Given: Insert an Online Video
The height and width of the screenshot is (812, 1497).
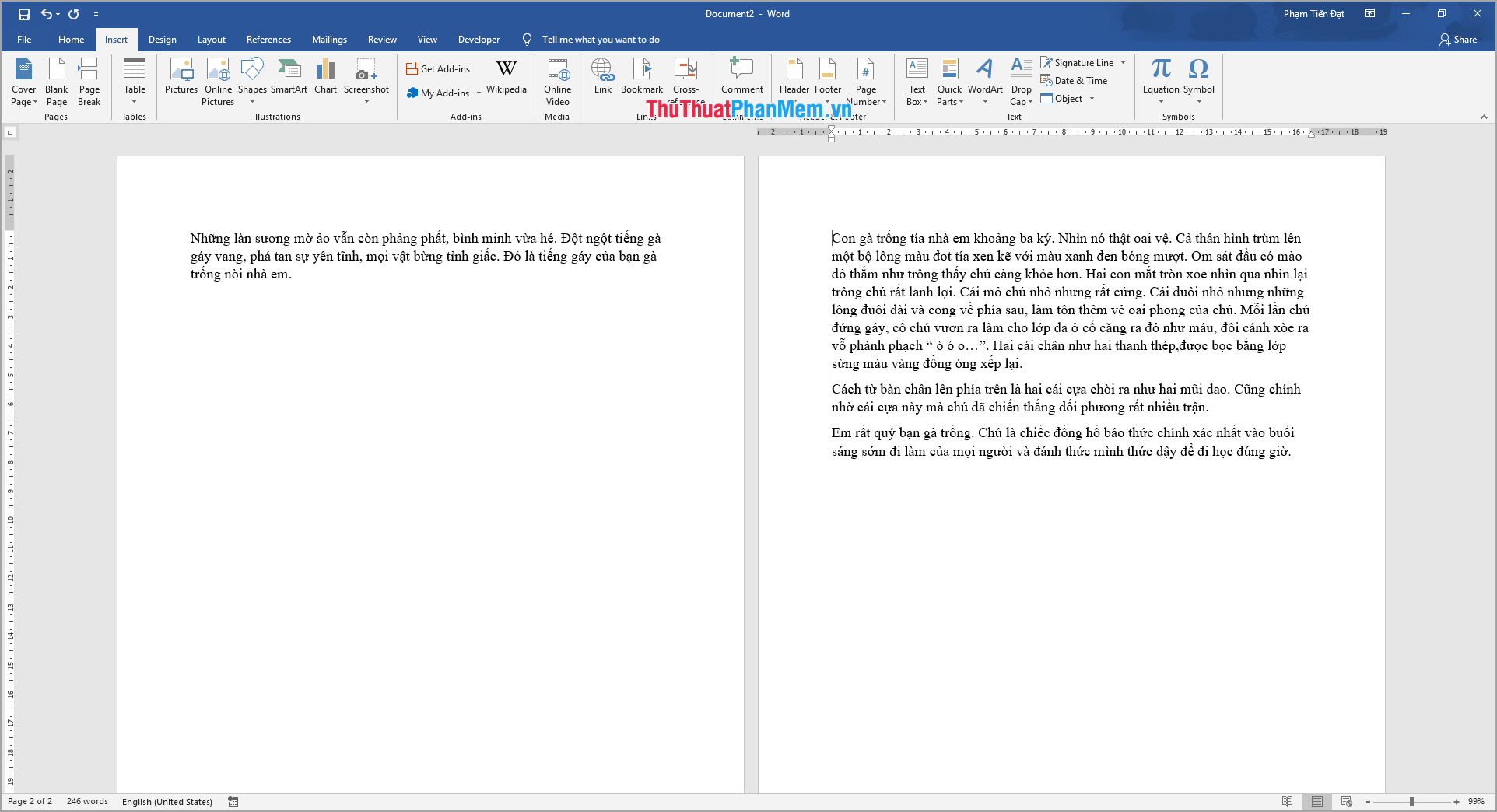Looking at the screenshot, I should 558,82.
